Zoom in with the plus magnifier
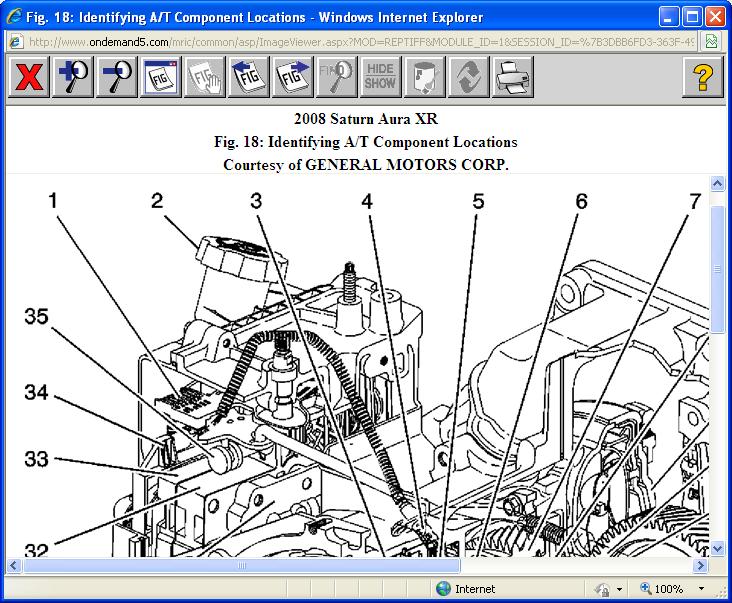This screenshot has height=603, width=732. tap(73, 77)
